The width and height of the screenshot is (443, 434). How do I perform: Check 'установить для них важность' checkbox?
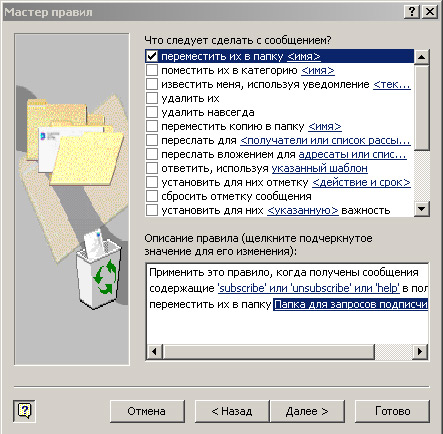pos(152,210)
